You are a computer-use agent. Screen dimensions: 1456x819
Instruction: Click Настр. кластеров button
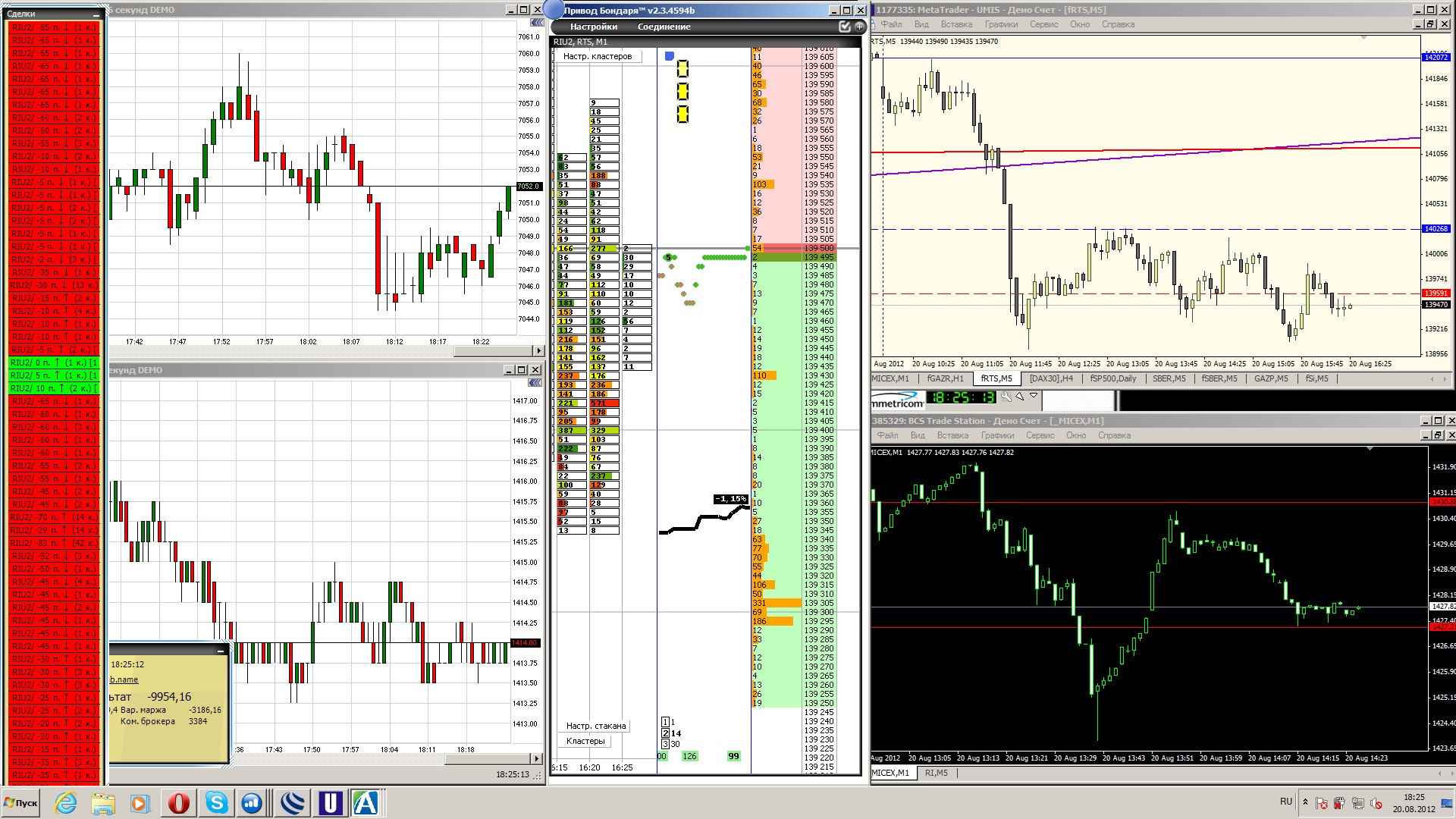[x=598, y=56]
